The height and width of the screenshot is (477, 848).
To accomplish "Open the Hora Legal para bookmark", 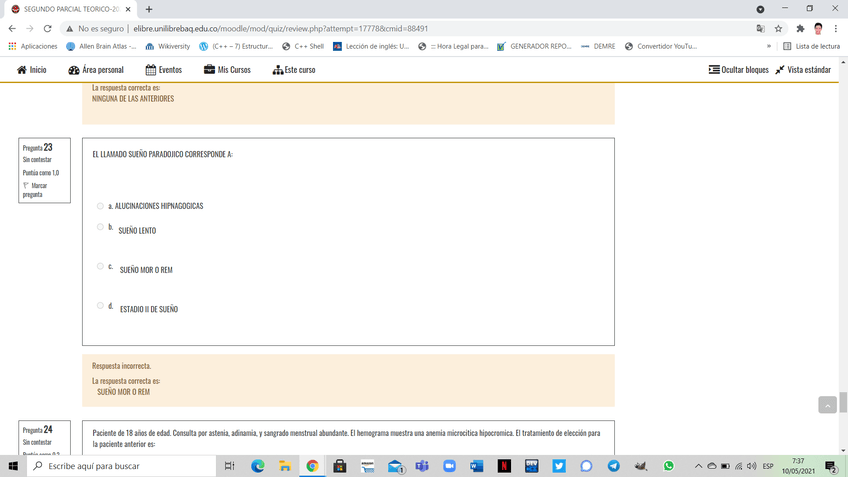I will click(453, 47).
